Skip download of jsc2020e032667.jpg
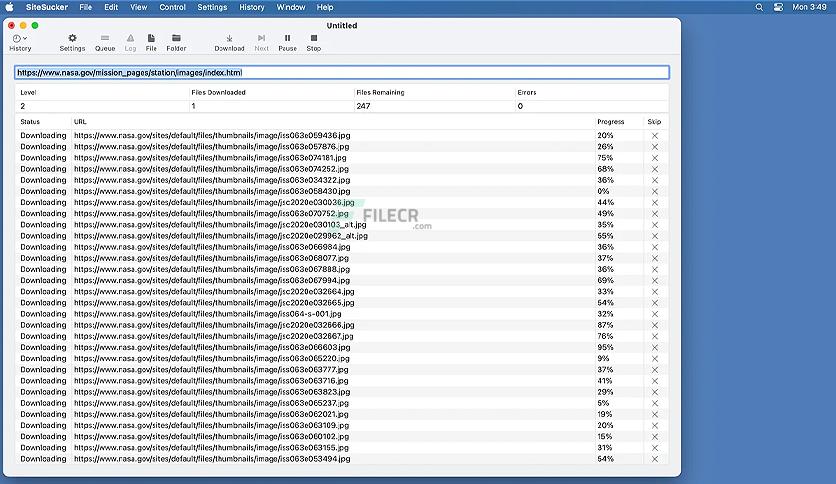Image resolution: width=836 pixels, height=484 pixels. 655,336
